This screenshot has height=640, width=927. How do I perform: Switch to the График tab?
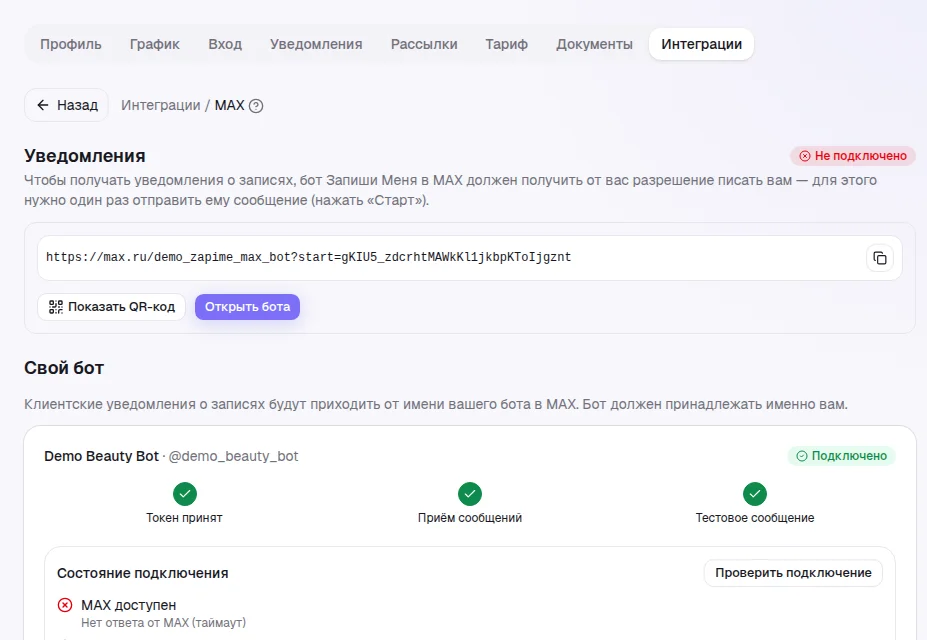click(155, 44)
